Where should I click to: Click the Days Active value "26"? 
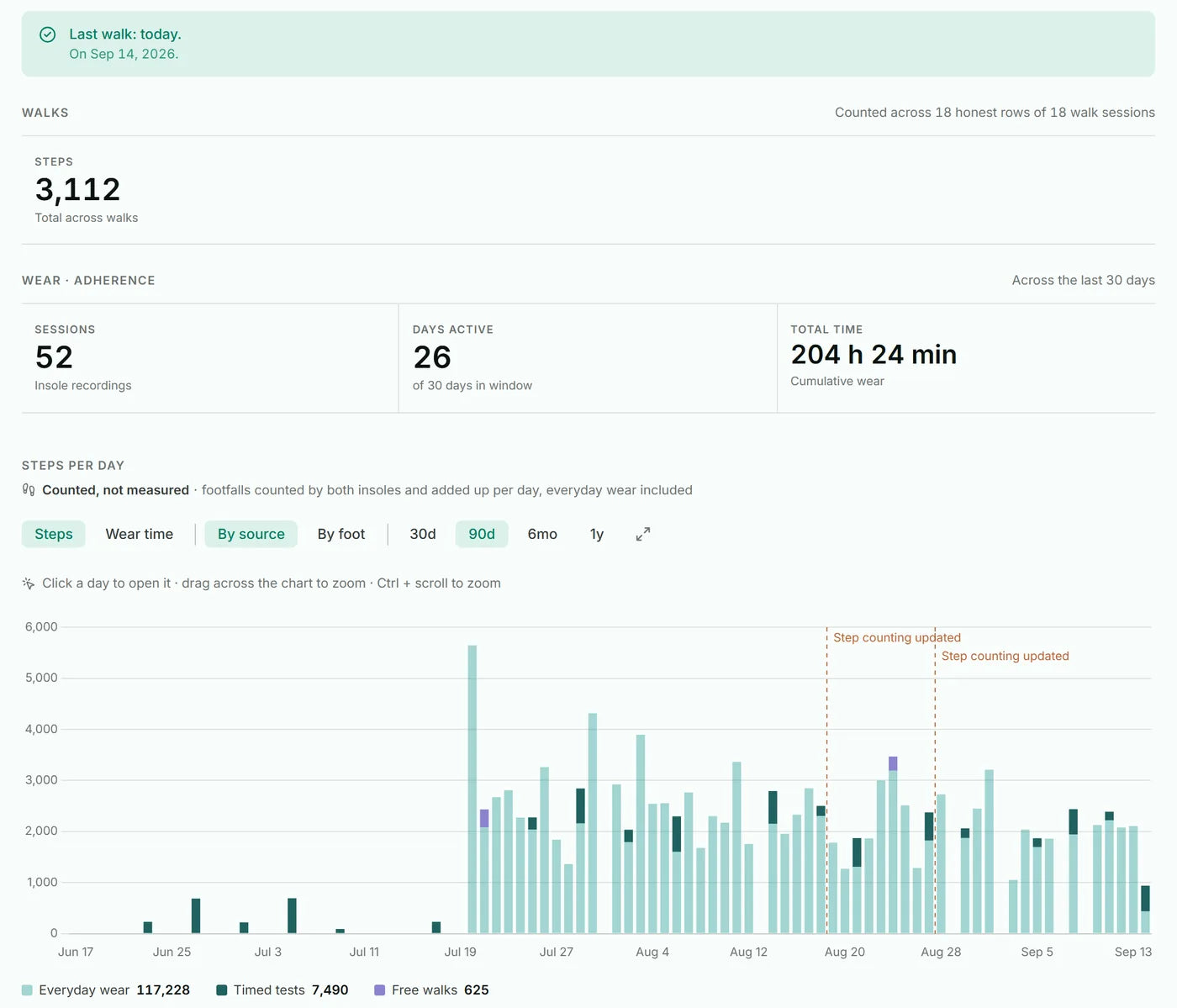click(432, 357)
